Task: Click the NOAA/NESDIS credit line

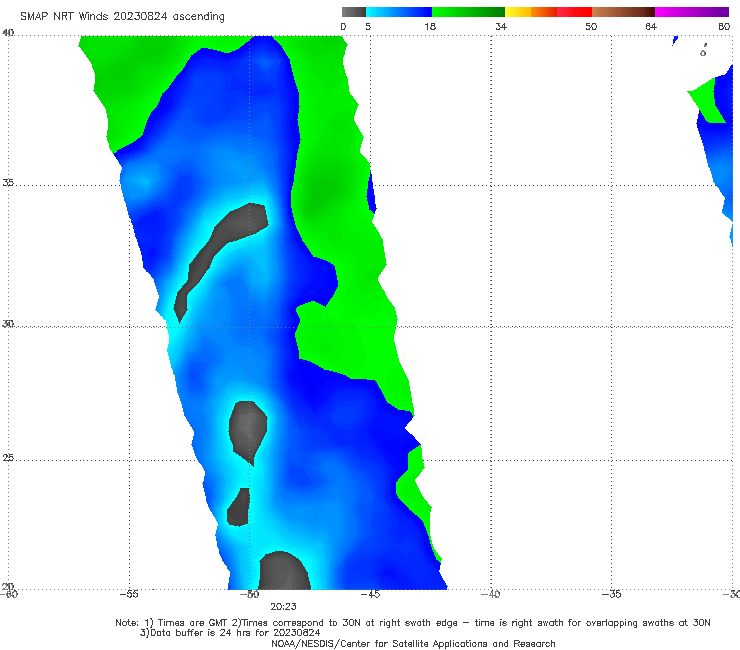Action: coord(413,643)
